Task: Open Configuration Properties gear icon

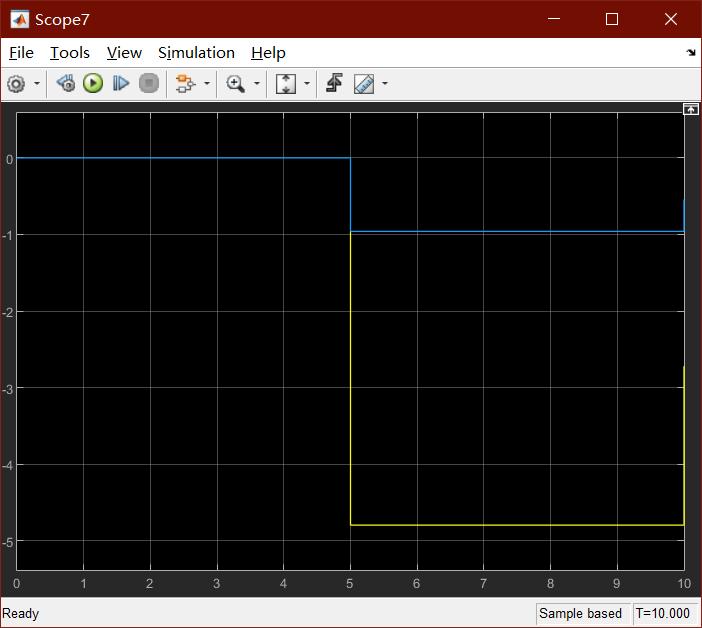Action: click(x=16, y=84)
